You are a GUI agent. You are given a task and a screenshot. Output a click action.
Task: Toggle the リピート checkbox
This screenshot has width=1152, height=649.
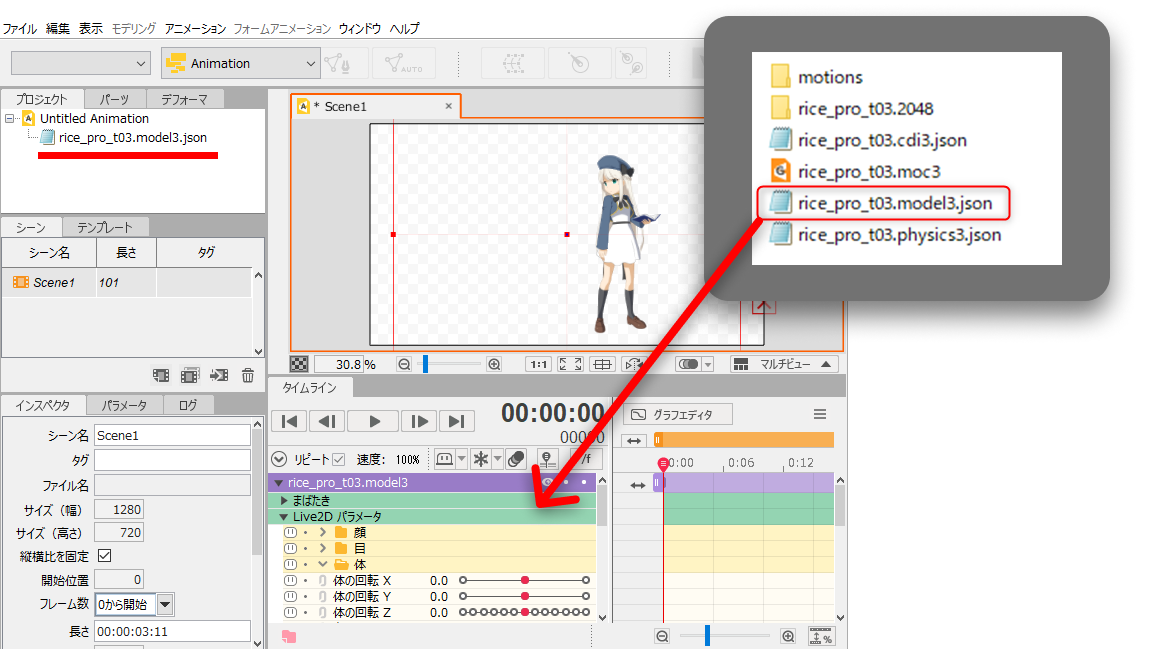pyautogui.click(x=338, y=459)
